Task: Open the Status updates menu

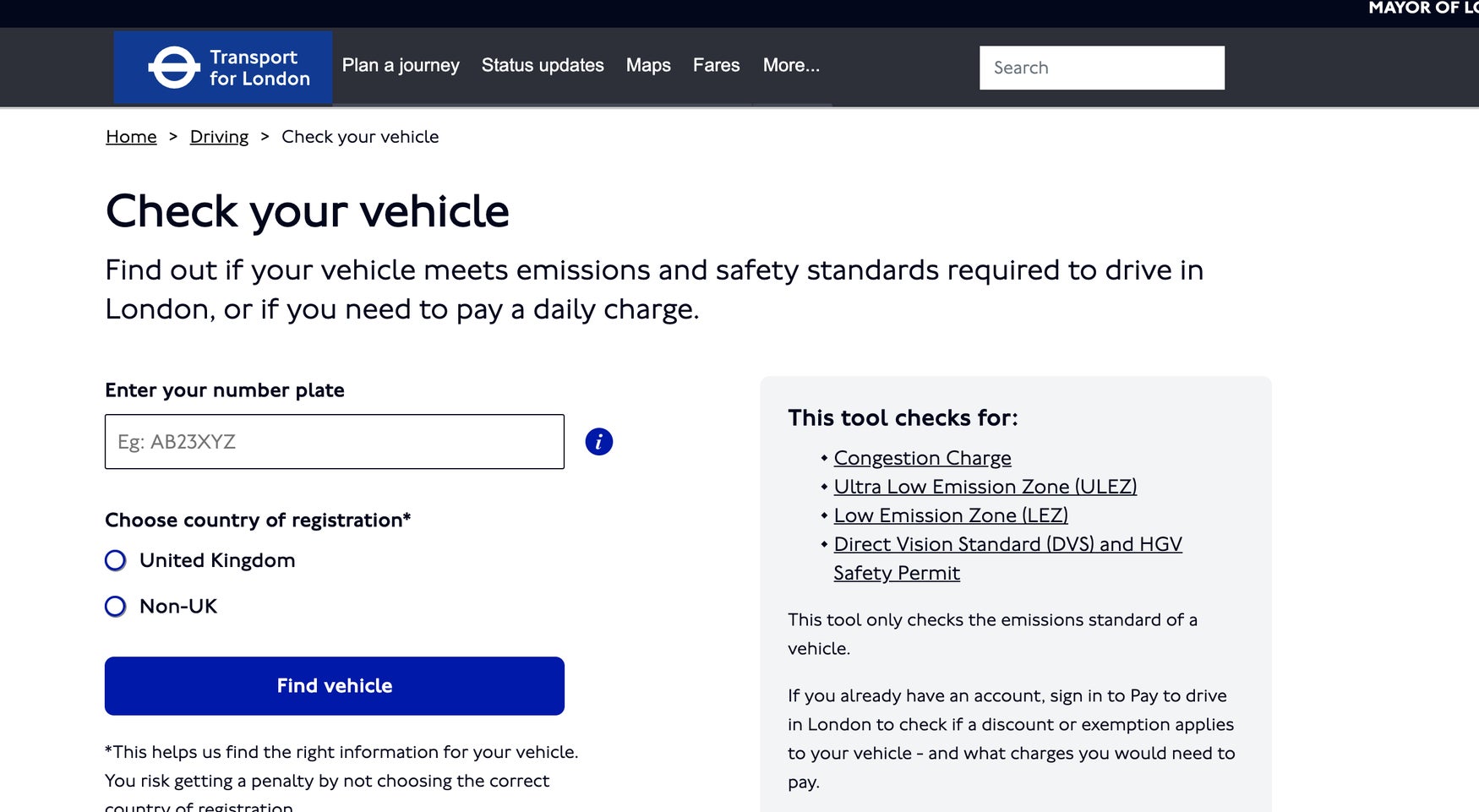Action: click(x=543, y=65)
